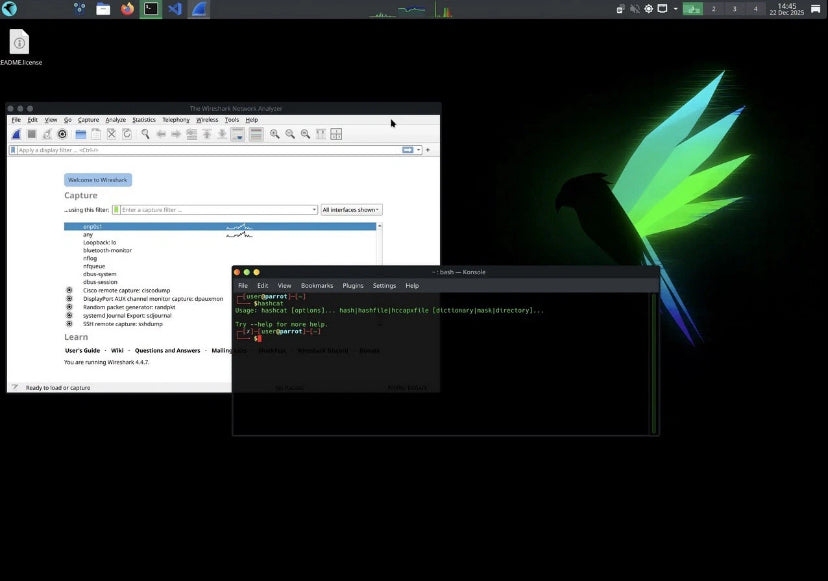Screen dimensions: 828x581
Task: Toggle auto-scroll during live capture icon
Action: click(x=238, y=134)
